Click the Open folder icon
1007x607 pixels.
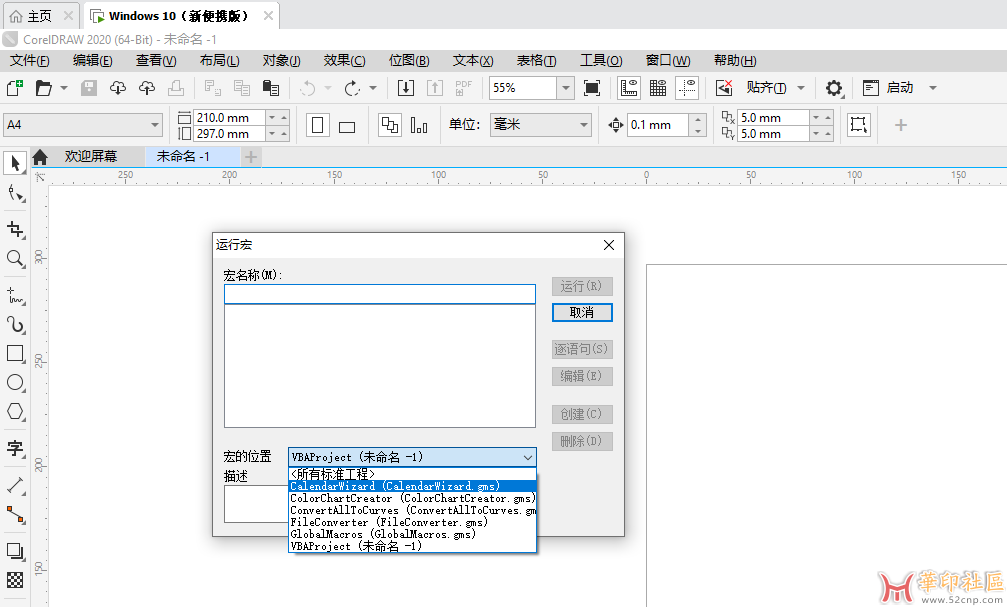coord(44,88)
